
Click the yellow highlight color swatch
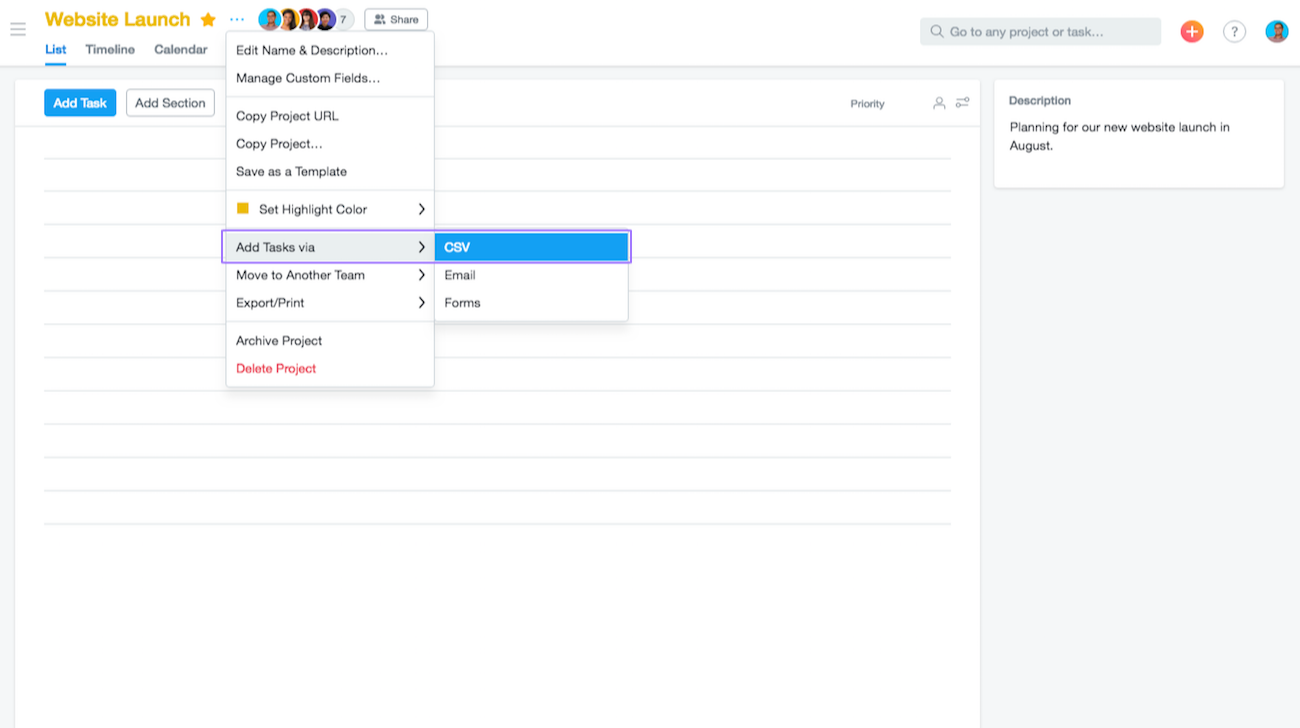[243, 209]
